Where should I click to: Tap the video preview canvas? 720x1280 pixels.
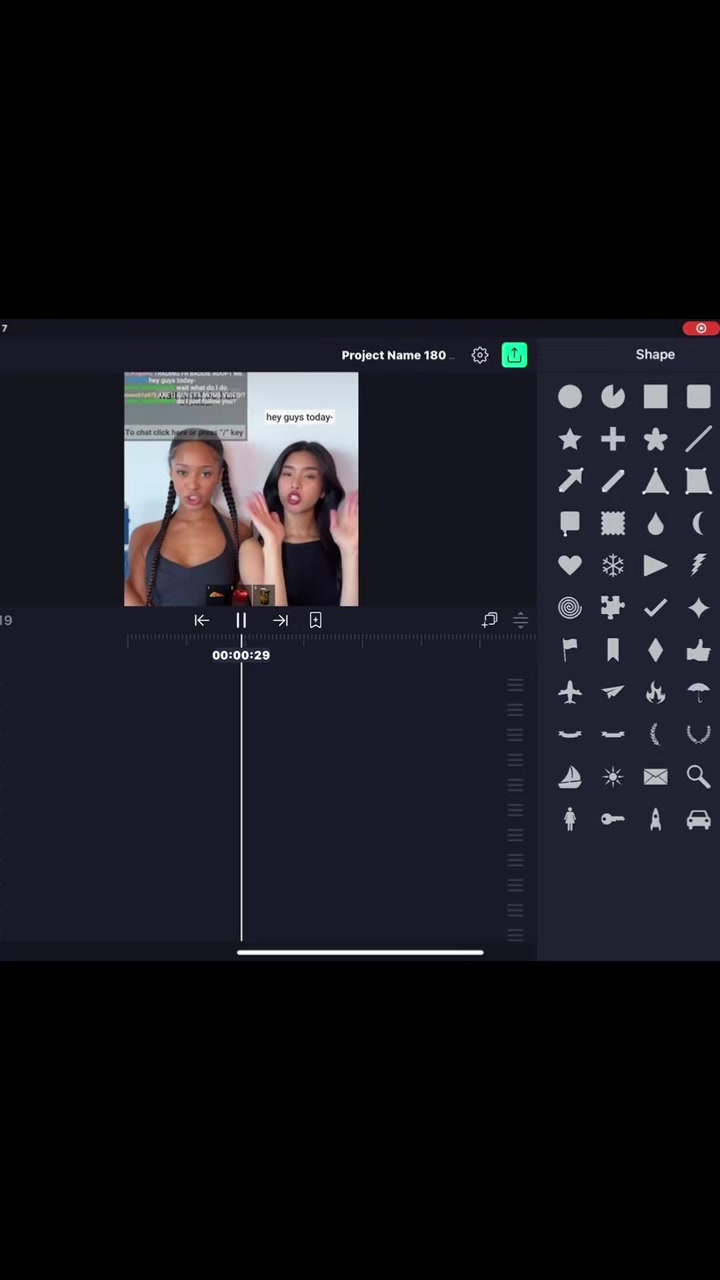[x=241, y=489]
